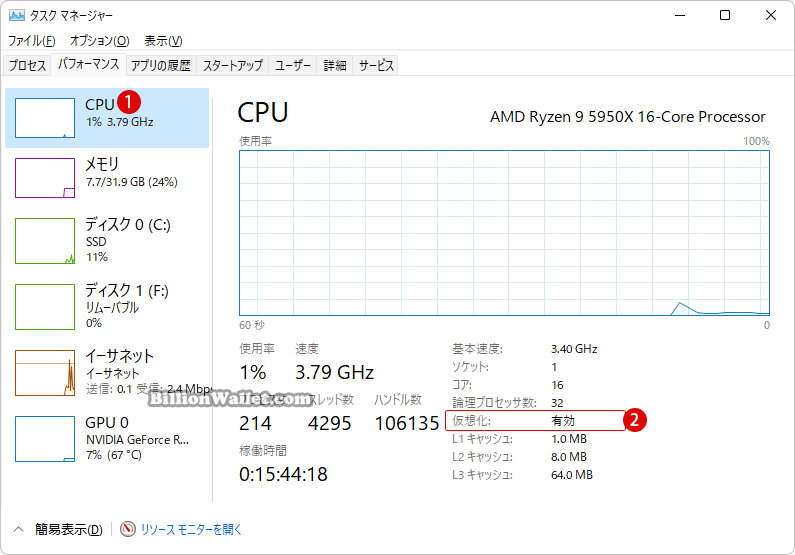The height and width of the screenshot is (555, 795).
Task: Open the 表示(V) menu
Action: pos(163,41)
